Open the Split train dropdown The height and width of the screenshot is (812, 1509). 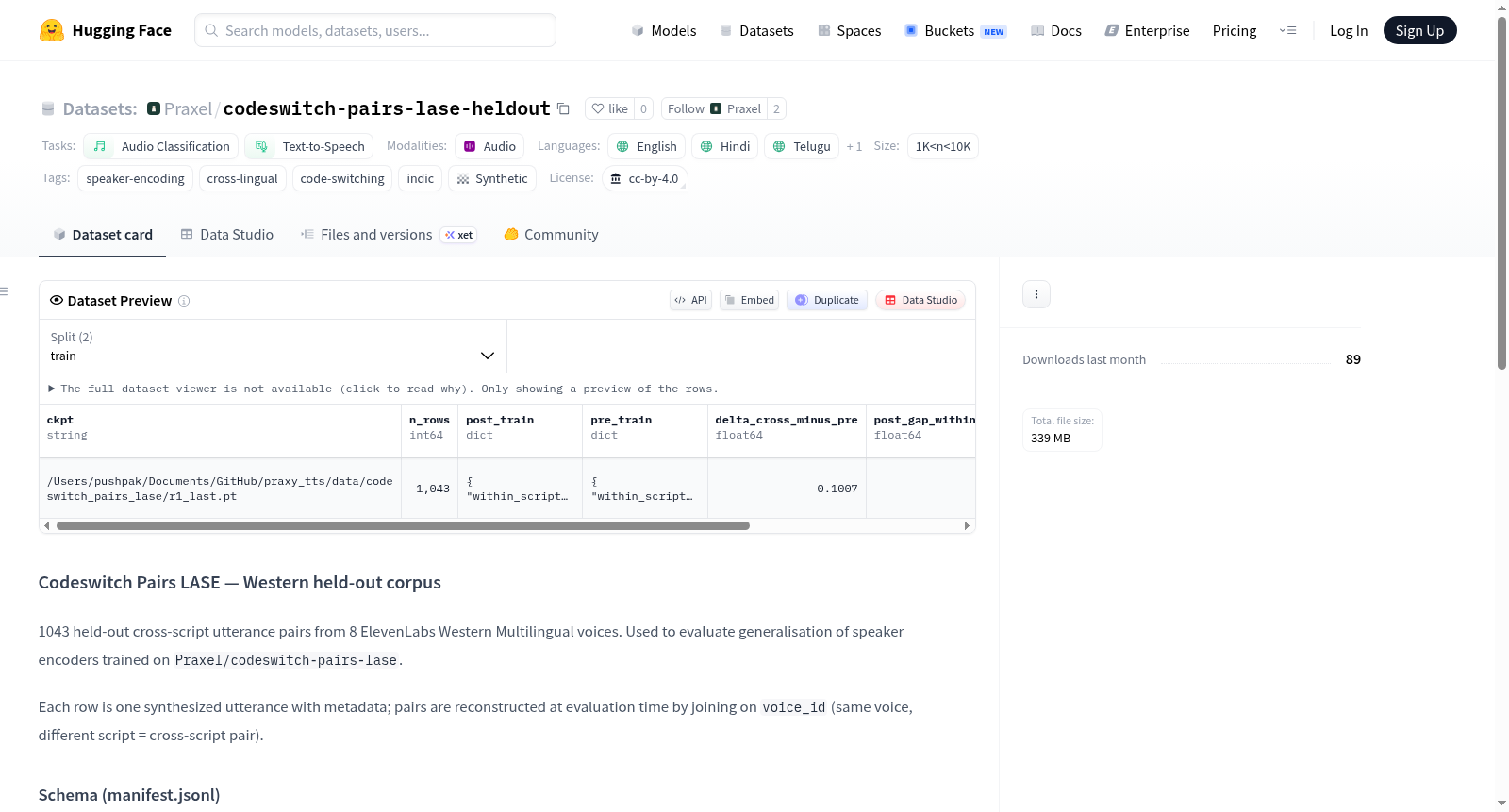click(273, 346)
